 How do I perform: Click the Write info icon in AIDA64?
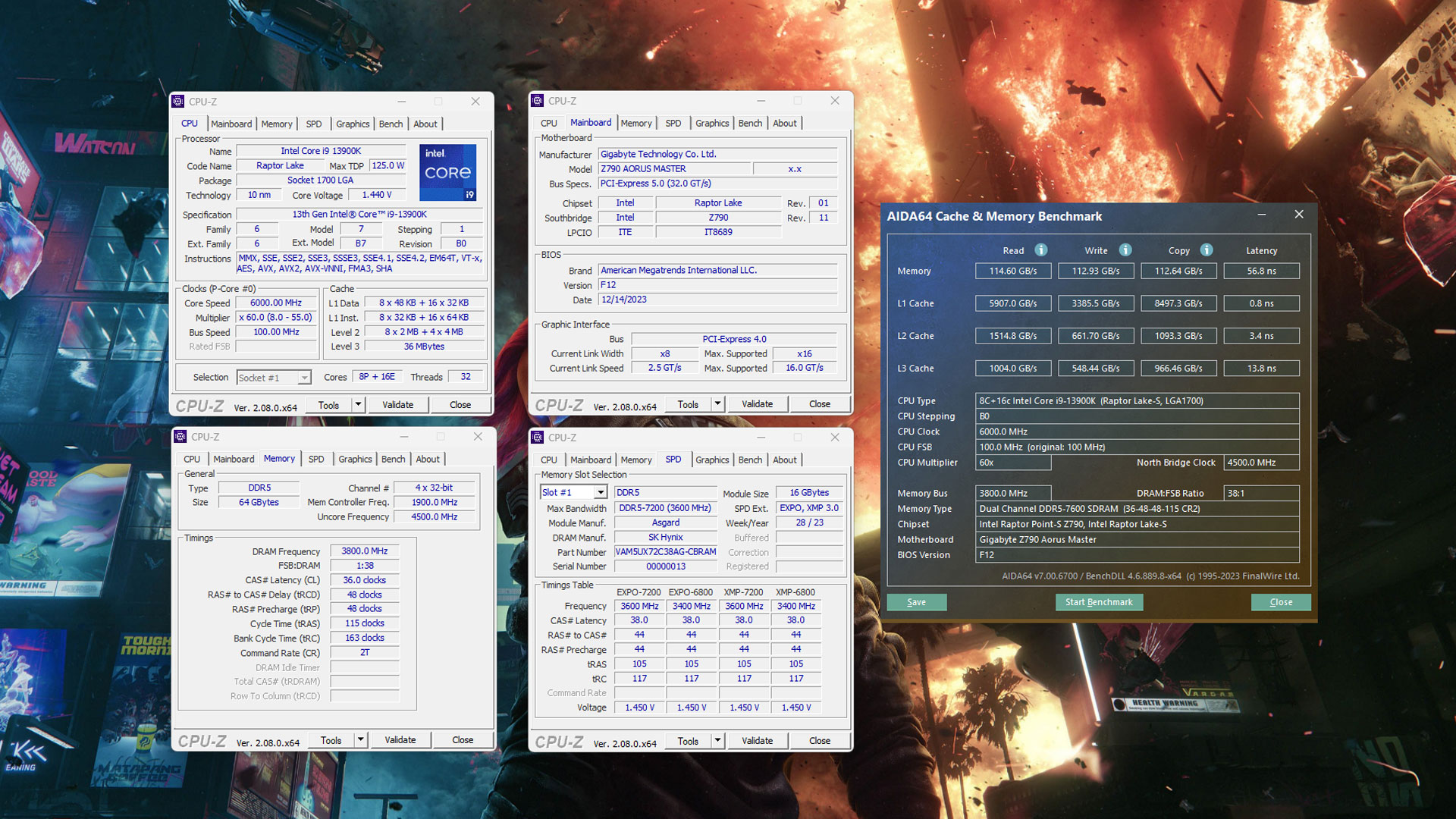[x=1125, y=250]
